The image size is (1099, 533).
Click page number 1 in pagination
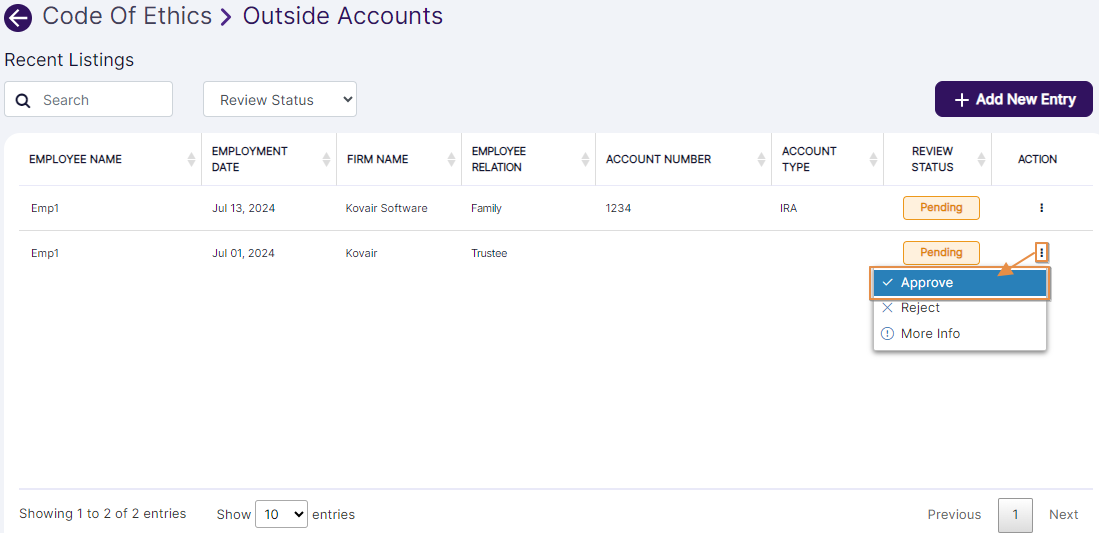[1015, 514]
